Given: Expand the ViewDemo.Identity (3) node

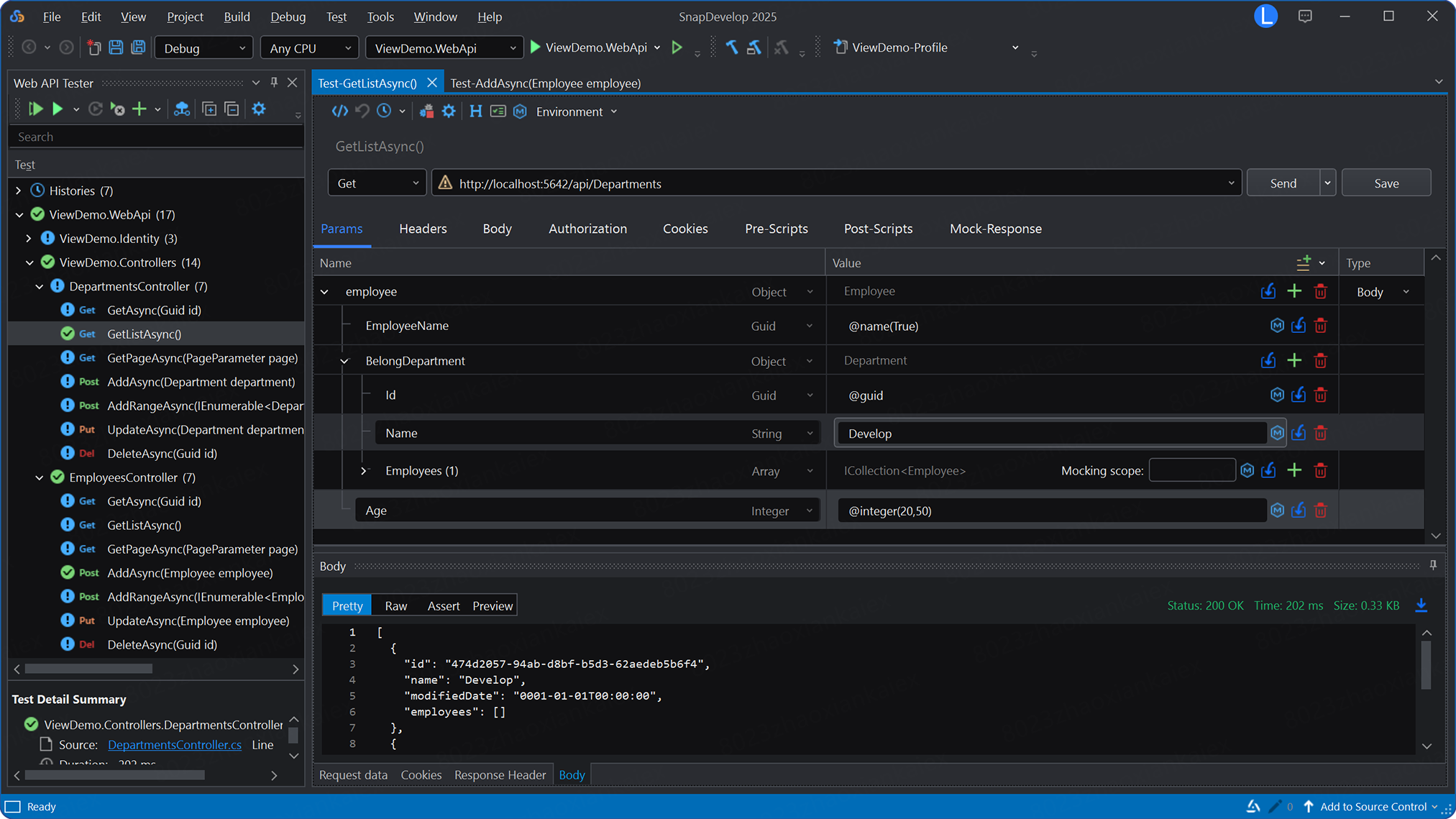Looking at the screenshot, I should [x=29, y=238].
